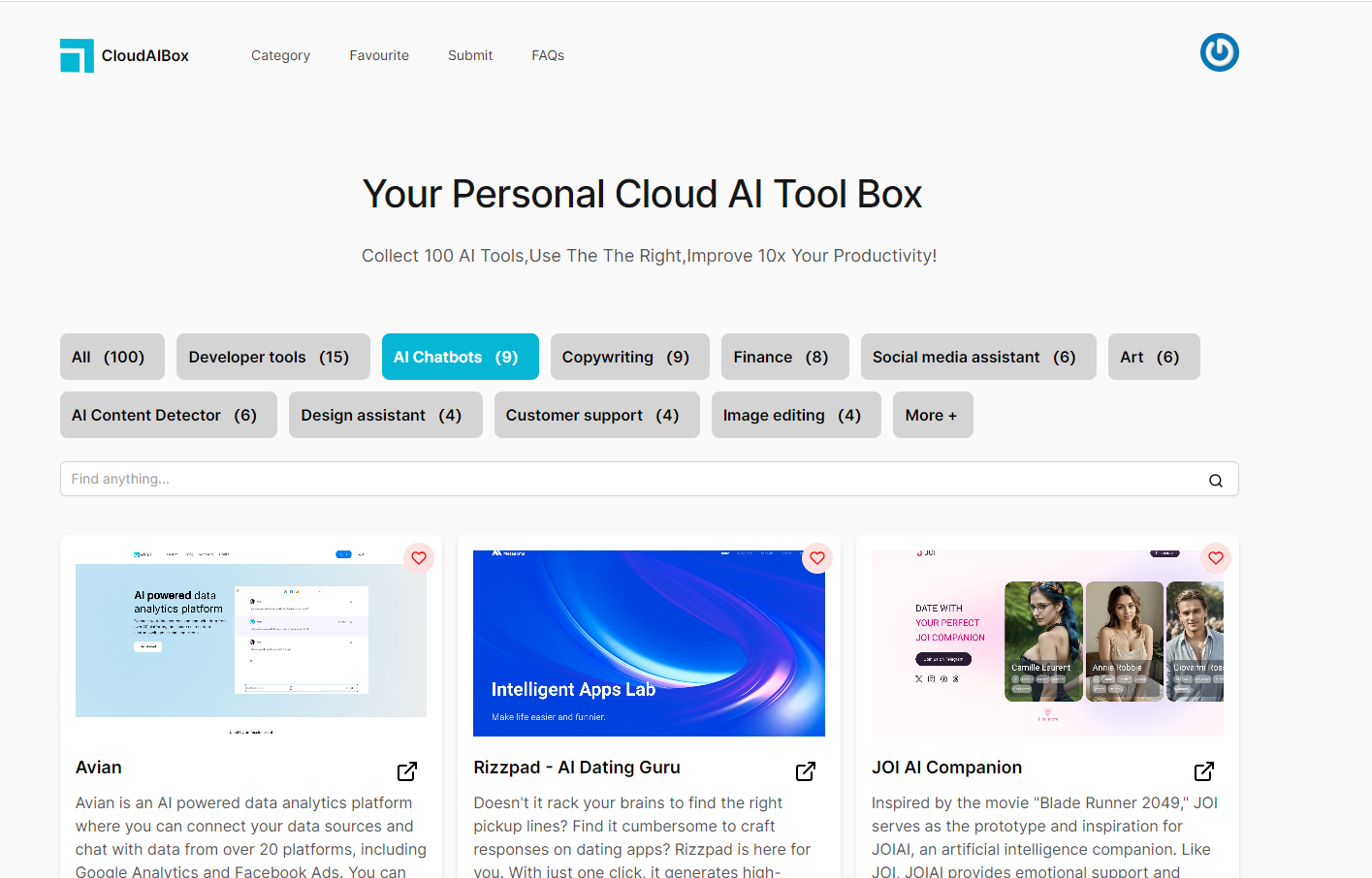The height and width of the screenshot is (878, 1372).
Task: Click the Rizzpad - AI Dating Guru title
Action: click(x=577, y=768)
